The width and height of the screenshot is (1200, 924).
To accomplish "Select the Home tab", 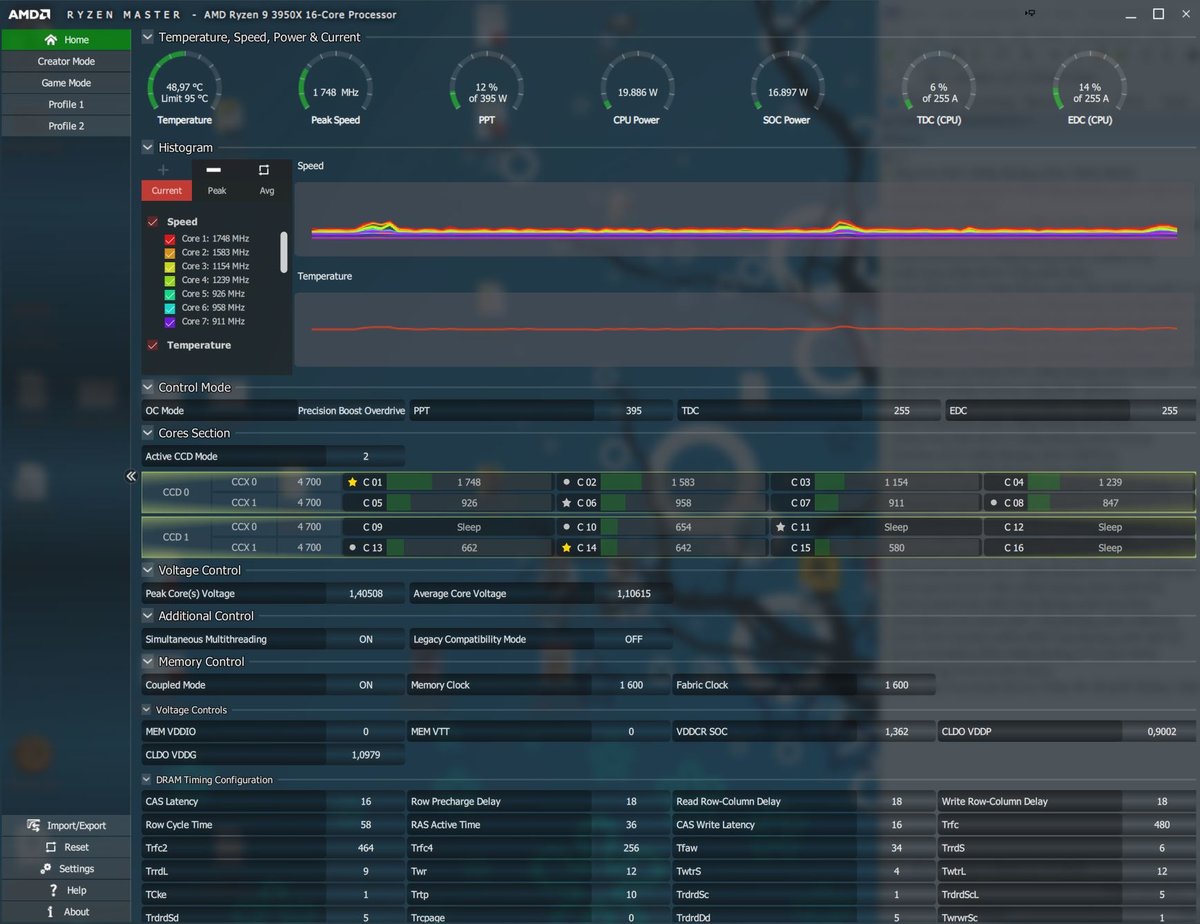I will point(66,40).
